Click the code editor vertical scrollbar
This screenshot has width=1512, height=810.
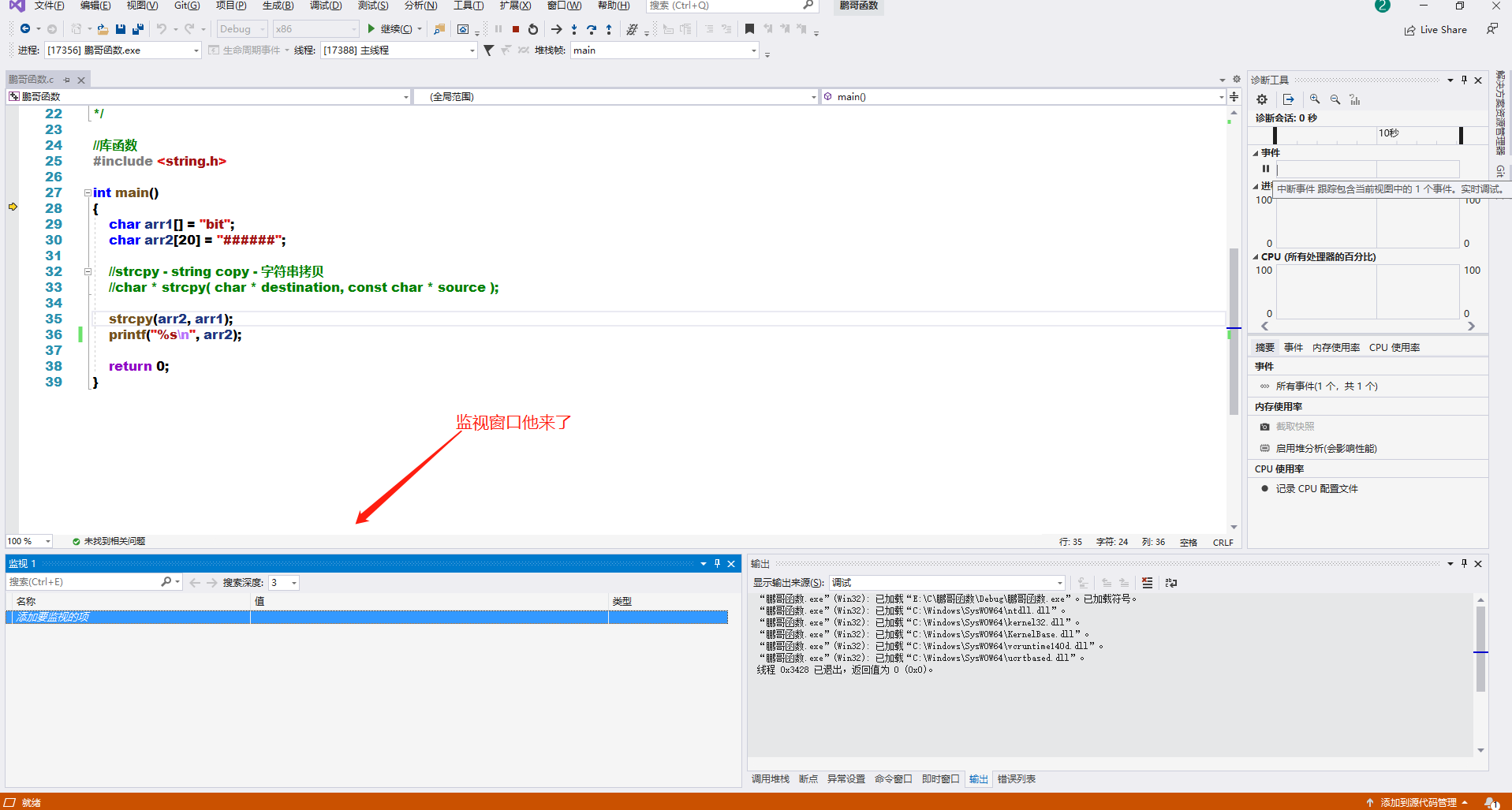1234,331
